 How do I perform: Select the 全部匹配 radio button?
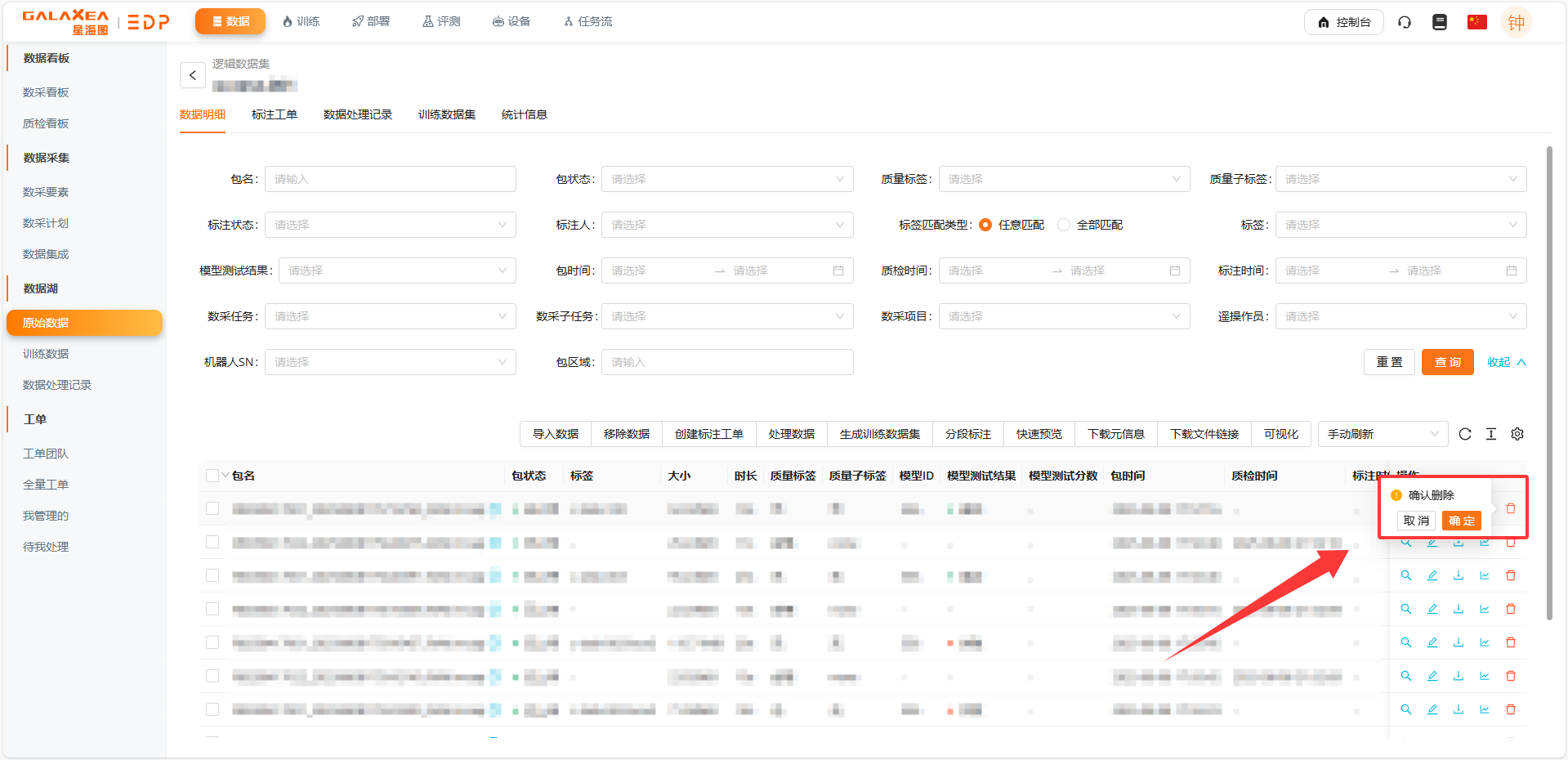pos(1064,225)
